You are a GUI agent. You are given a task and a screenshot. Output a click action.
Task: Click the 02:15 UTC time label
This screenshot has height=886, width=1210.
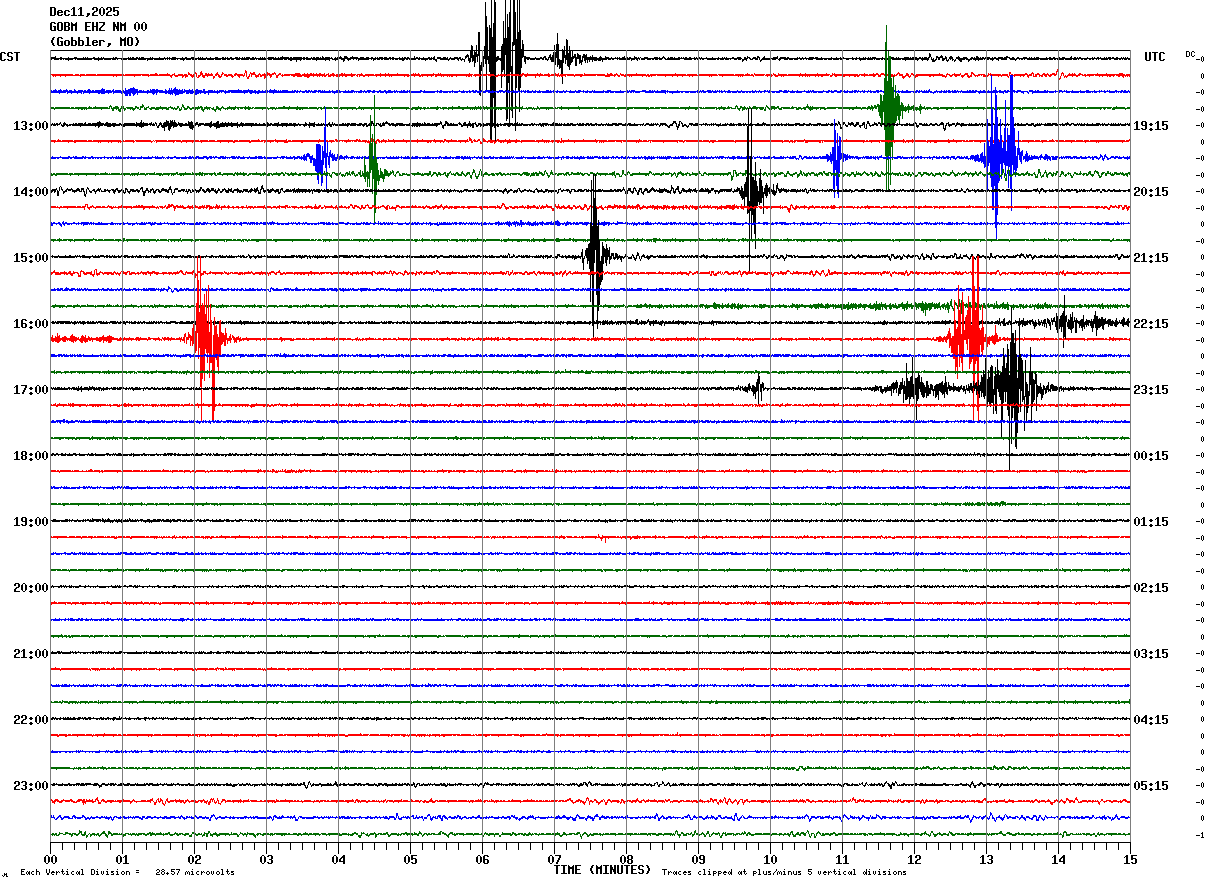[1150, 588]
